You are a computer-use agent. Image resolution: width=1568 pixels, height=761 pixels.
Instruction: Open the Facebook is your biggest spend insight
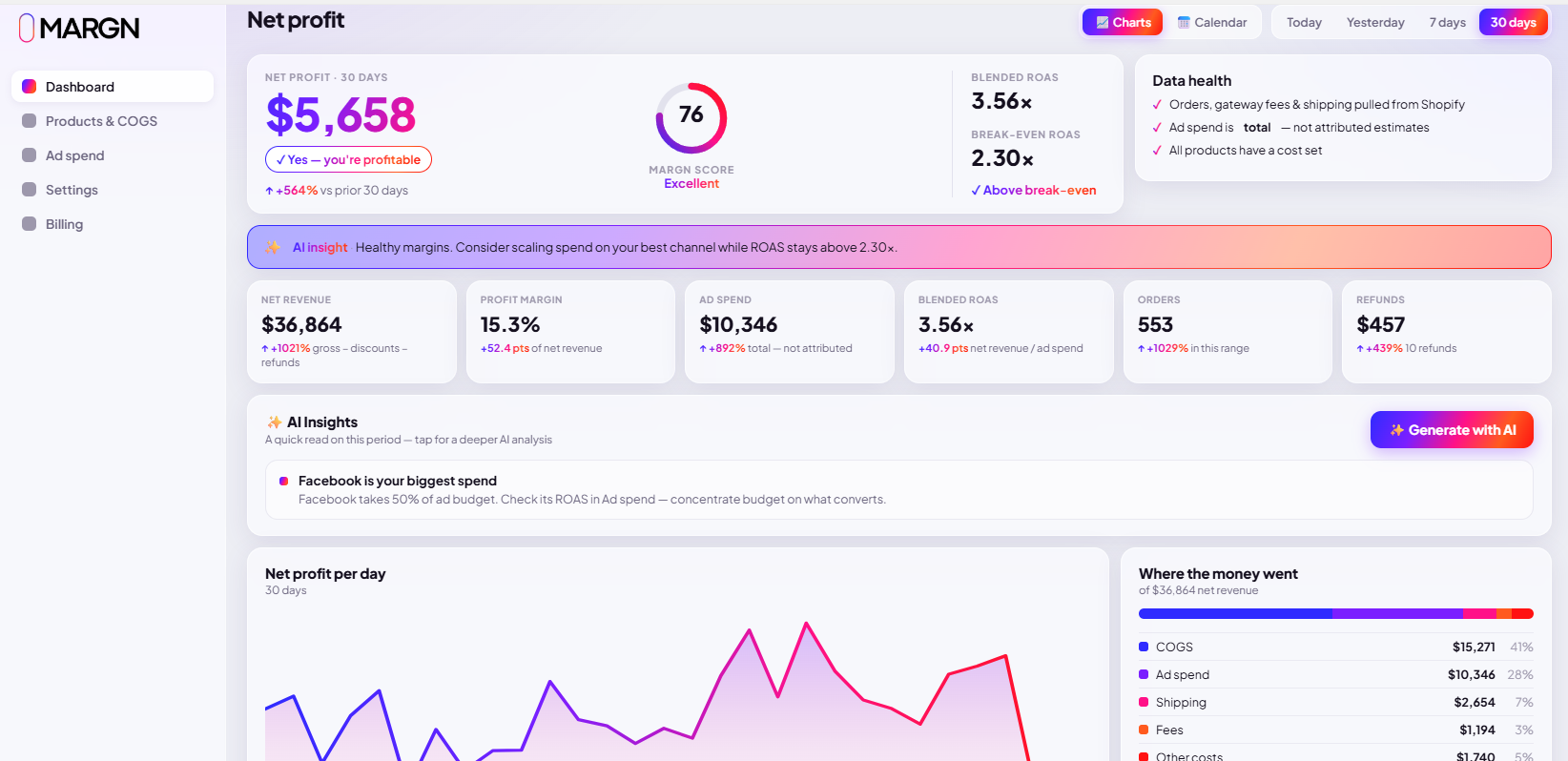pos(898,490)
